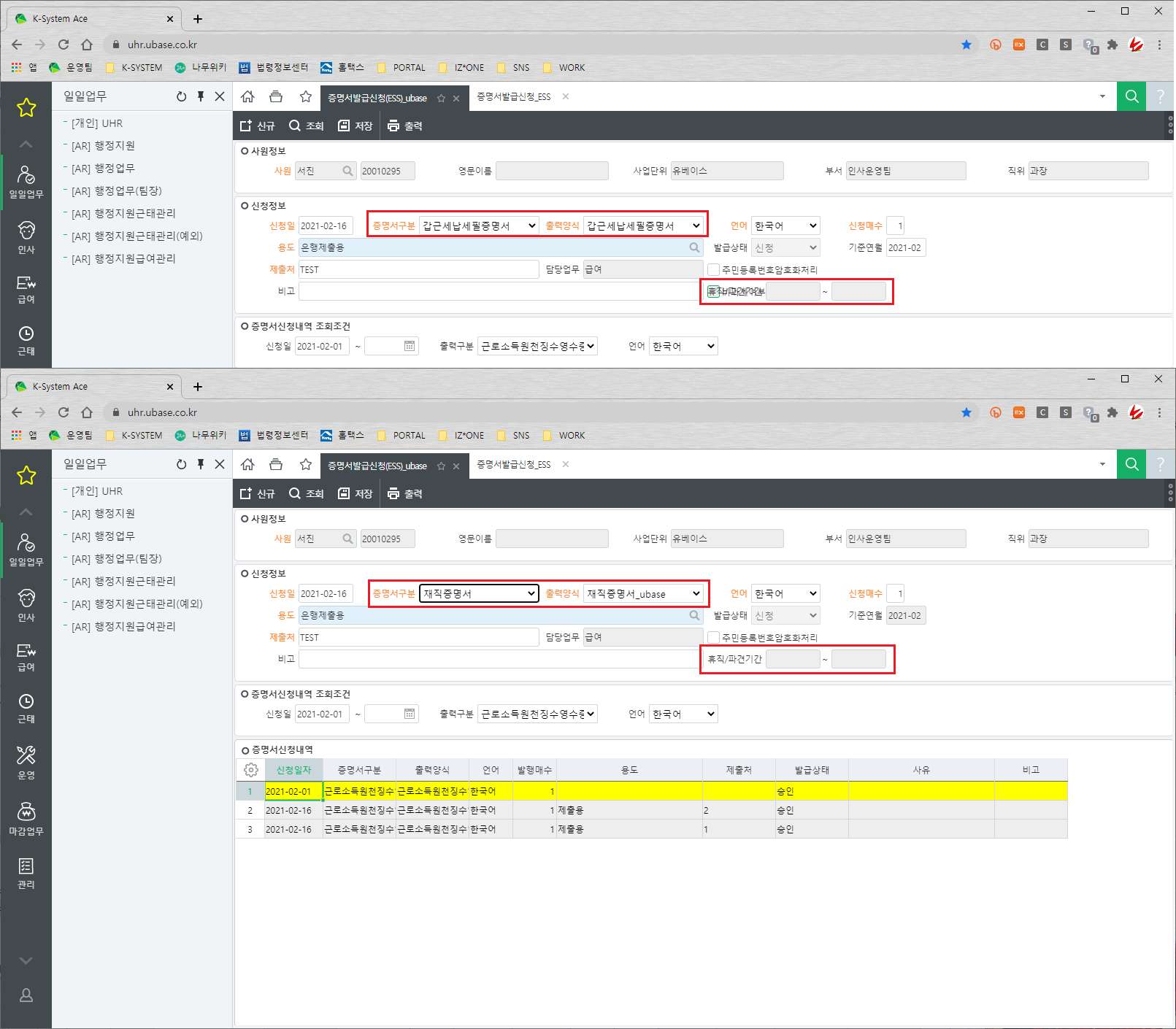Open calendar picker for 신청일 in top window
Image resolution: width=1176 pixels, height=1029 pixels.
[410, 346]
